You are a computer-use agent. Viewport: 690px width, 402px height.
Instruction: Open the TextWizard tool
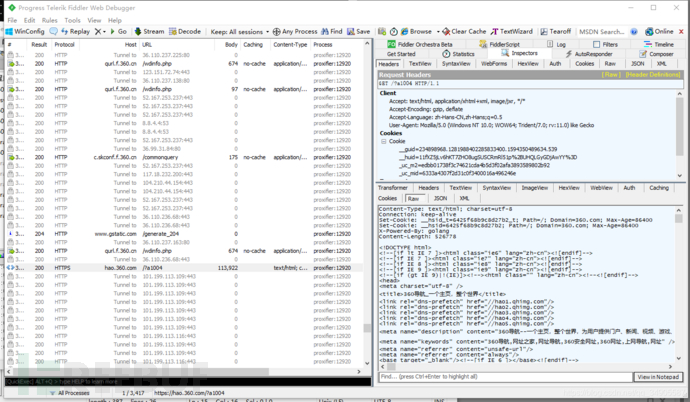point(512,32)
